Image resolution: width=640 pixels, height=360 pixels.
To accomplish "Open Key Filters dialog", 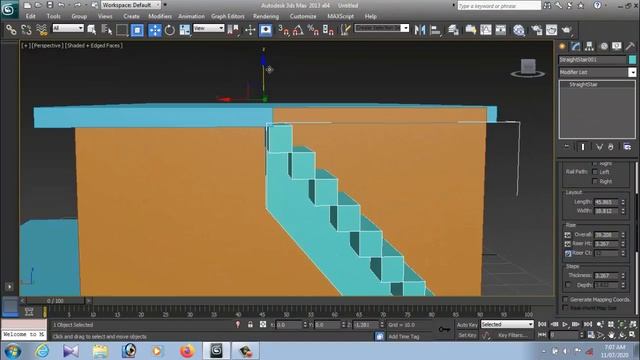I will click(512, 335).
